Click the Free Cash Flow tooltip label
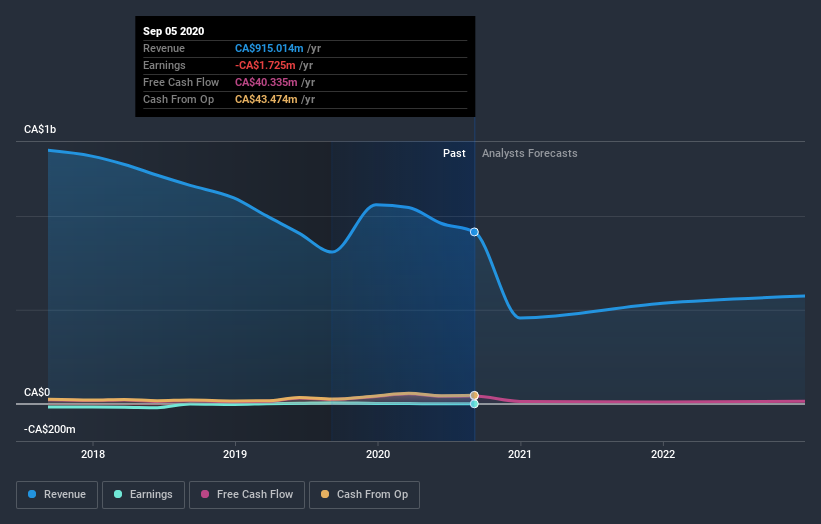Viewport: 821px width, 524px height. click(x=181, y=82)
